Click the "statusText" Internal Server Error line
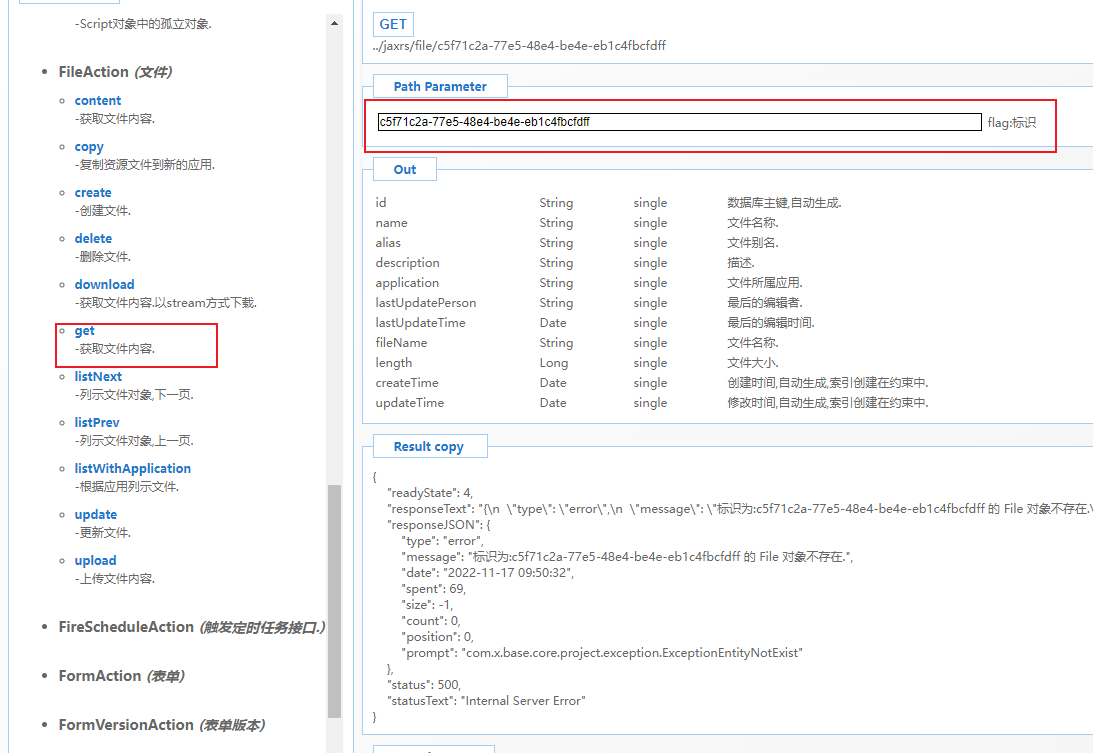 click(x=486, y=701)
